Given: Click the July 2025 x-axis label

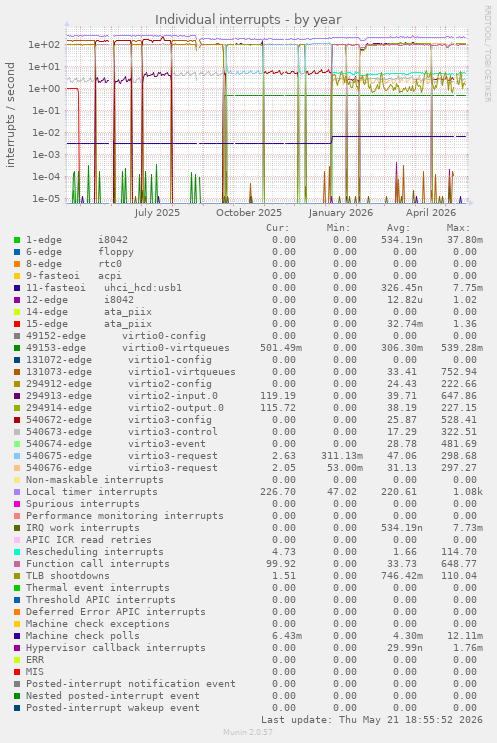Looking at the screenshot, I should pyautogui.click(x=157, y=213).
